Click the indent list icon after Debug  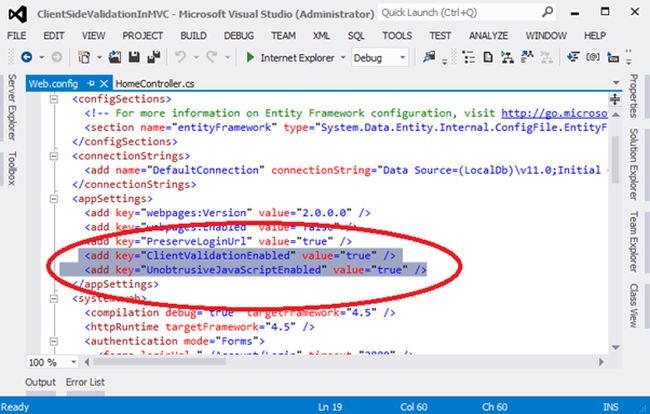tap(468, 57)
